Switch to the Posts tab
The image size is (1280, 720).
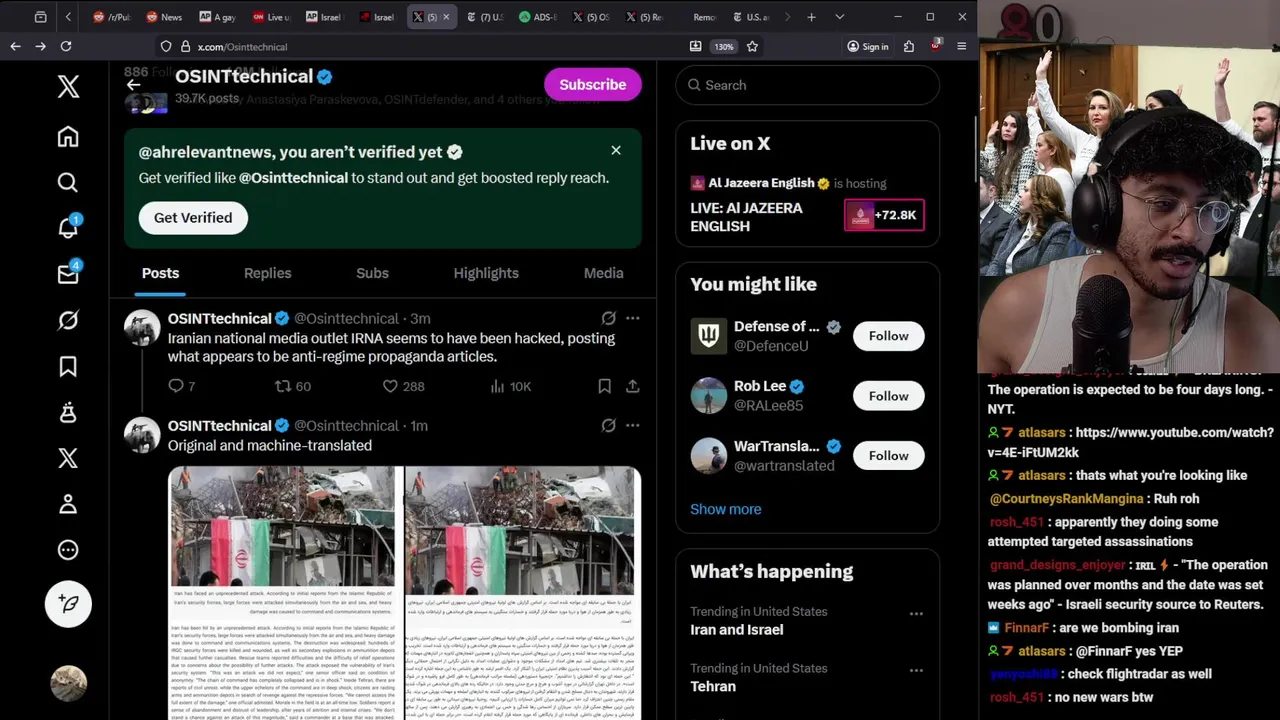click(x=160, y=273)
